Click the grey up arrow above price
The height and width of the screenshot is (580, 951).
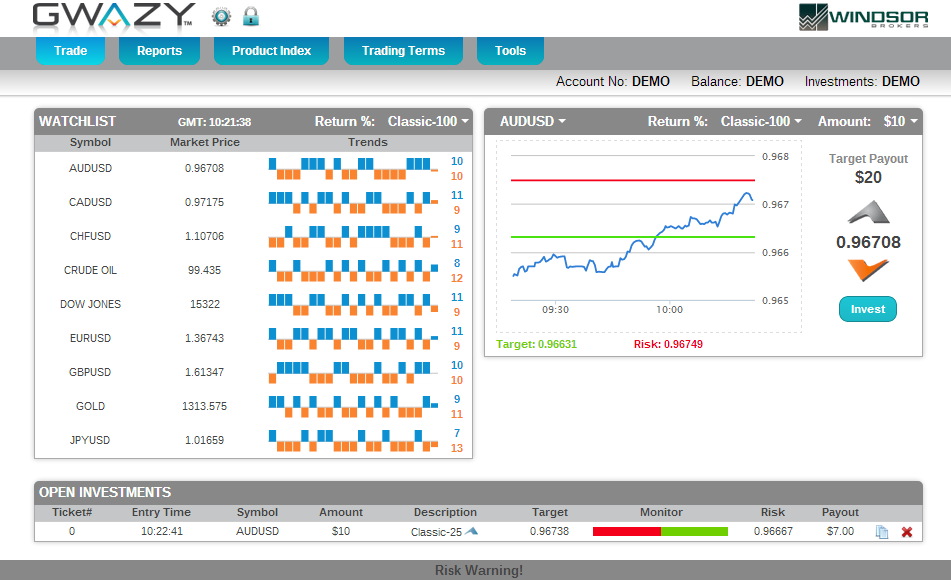[868, 212]
